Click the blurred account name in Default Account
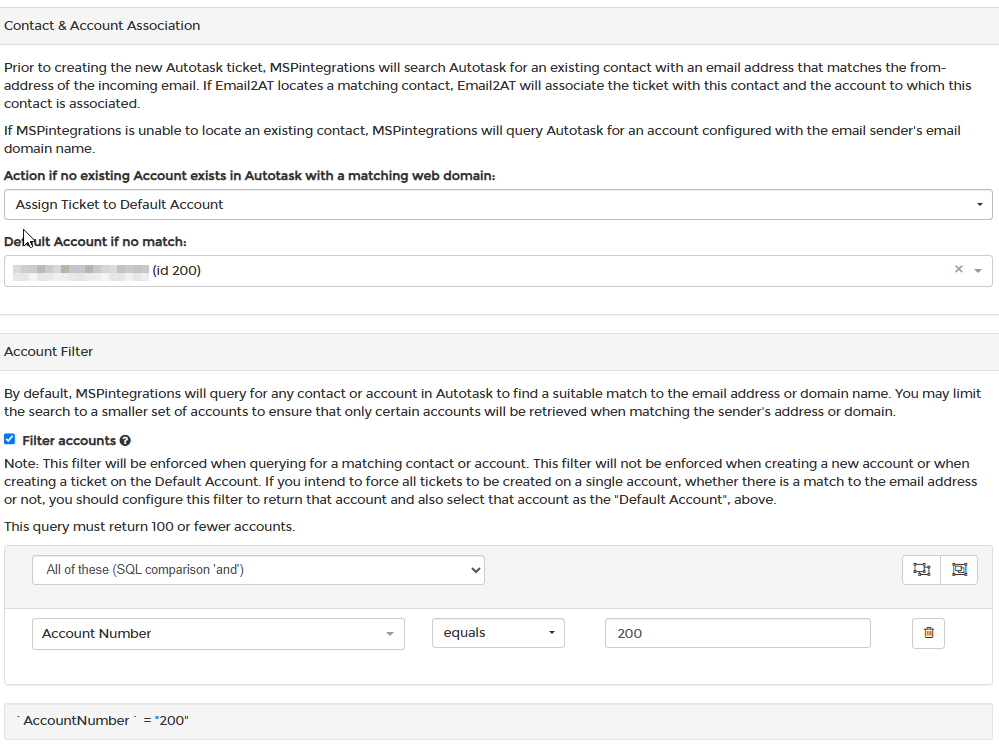Screen dimensions: 999x752 coord(81,271)
